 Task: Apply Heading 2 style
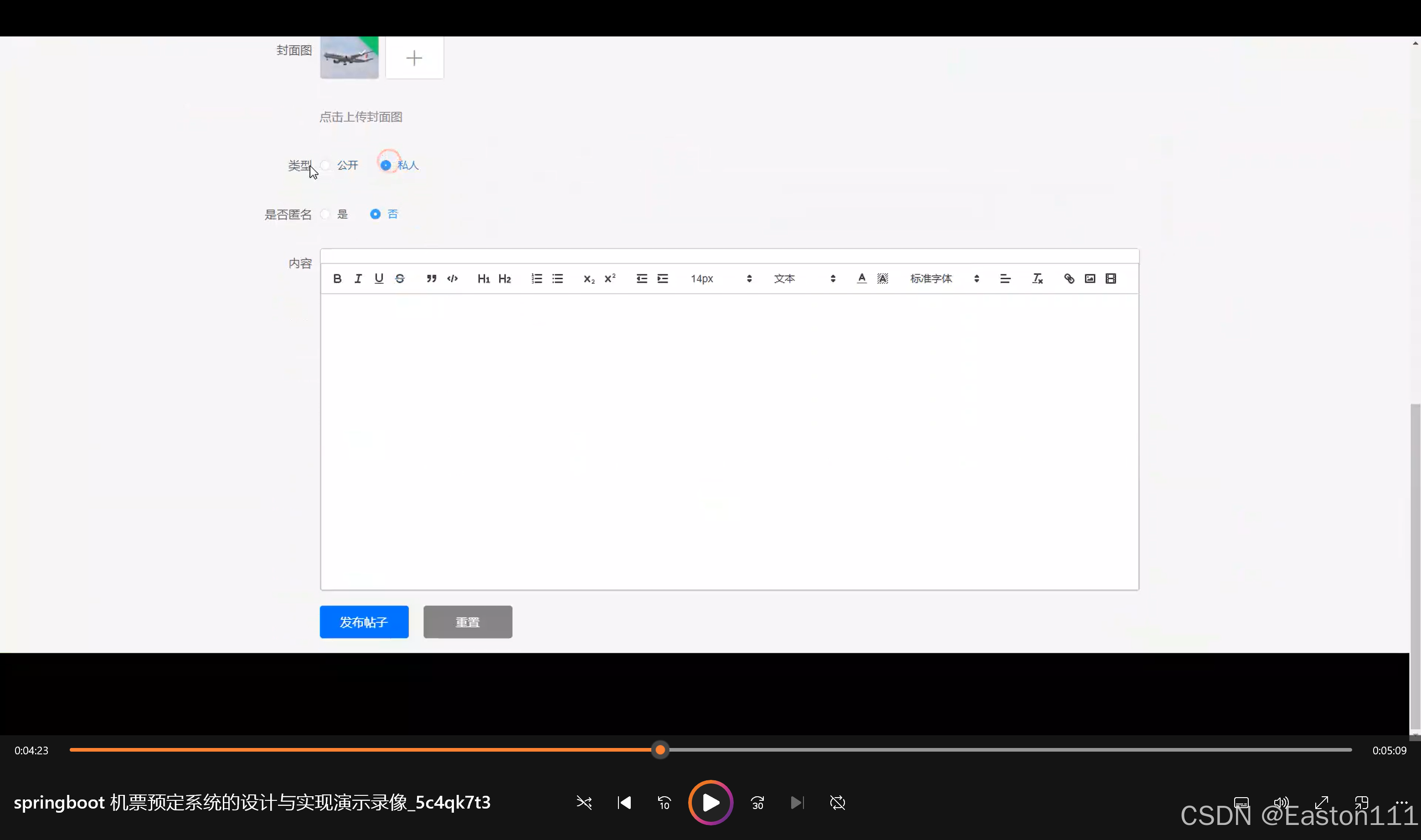(505, 278)
